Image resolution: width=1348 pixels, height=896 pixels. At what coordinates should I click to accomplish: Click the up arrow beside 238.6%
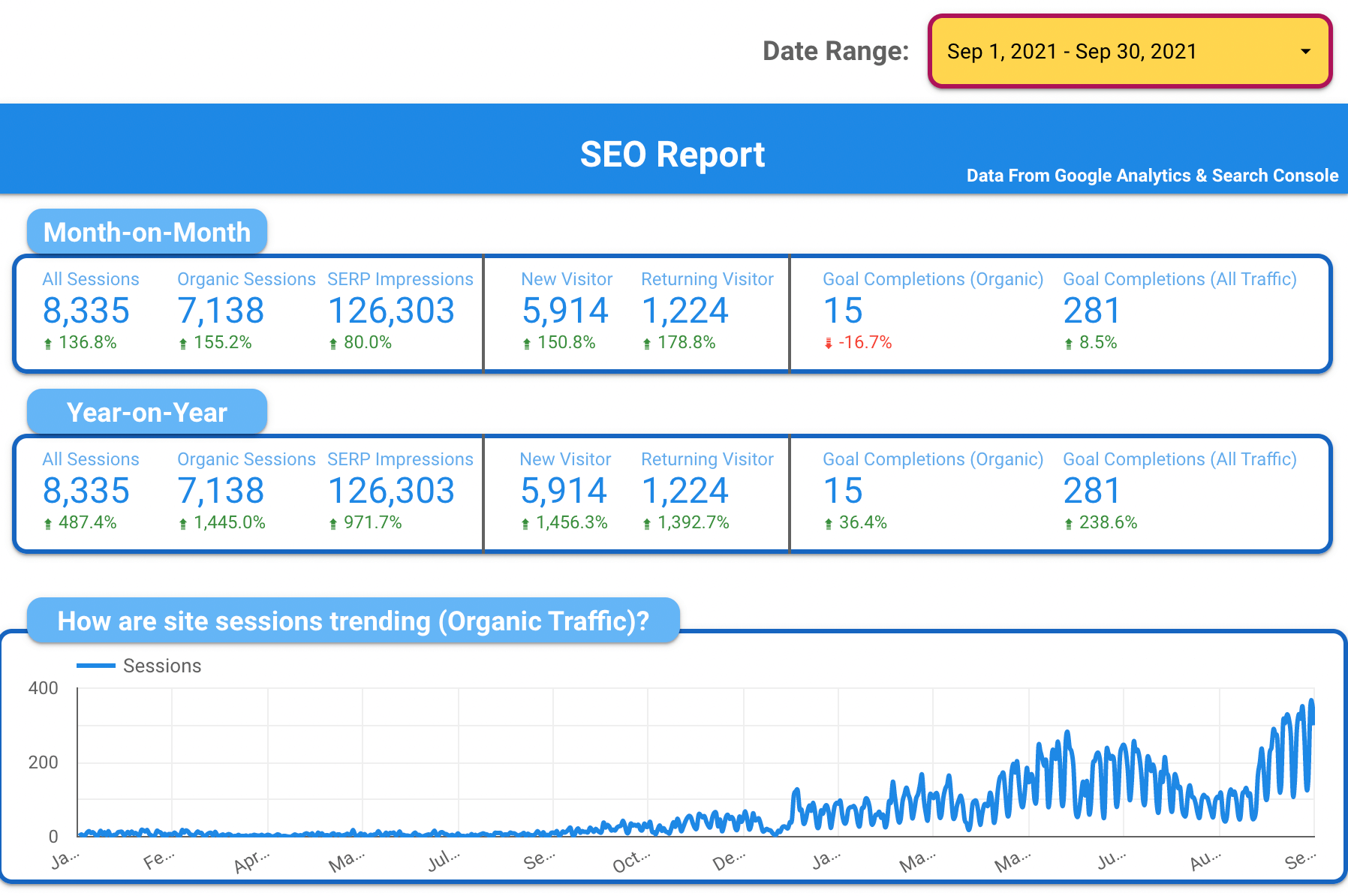(x=1069, y=524)
